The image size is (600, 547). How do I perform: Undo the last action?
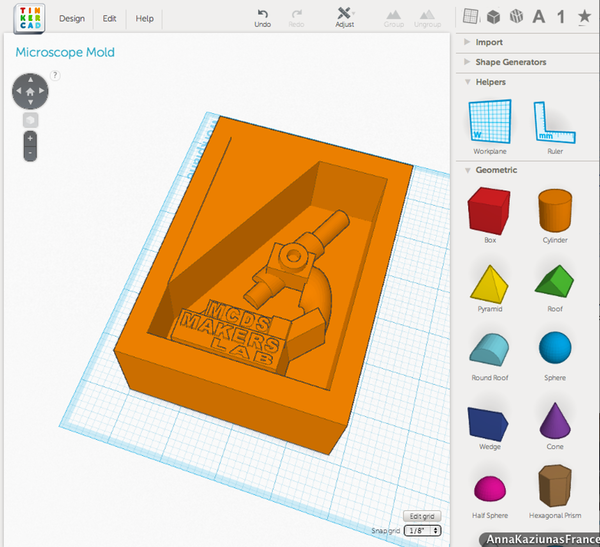[262, 18]
